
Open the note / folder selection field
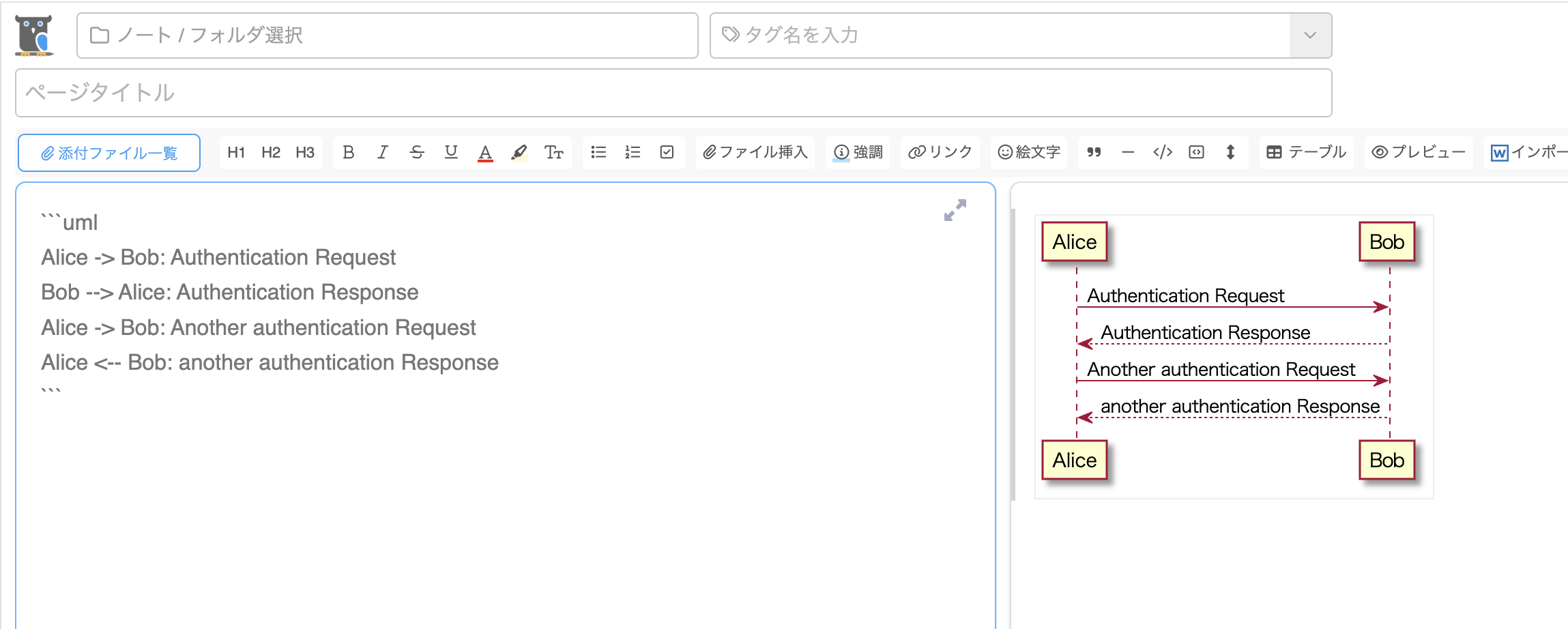tap(388, 35)
